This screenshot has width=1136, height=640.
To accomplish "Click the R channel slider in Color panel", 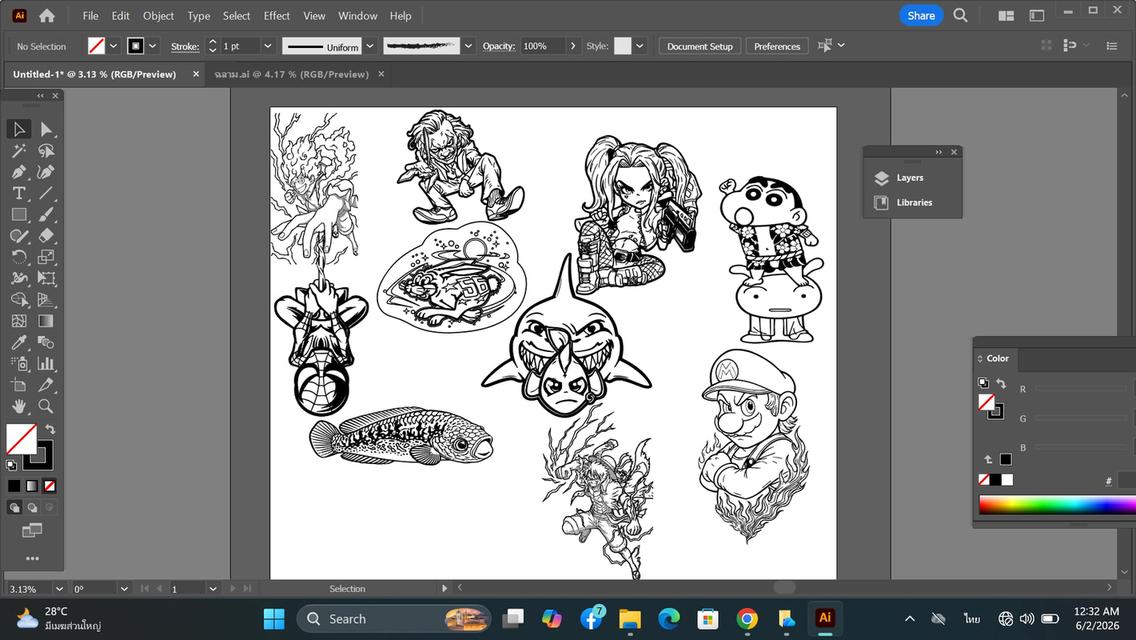I will tap(1081, 389).
